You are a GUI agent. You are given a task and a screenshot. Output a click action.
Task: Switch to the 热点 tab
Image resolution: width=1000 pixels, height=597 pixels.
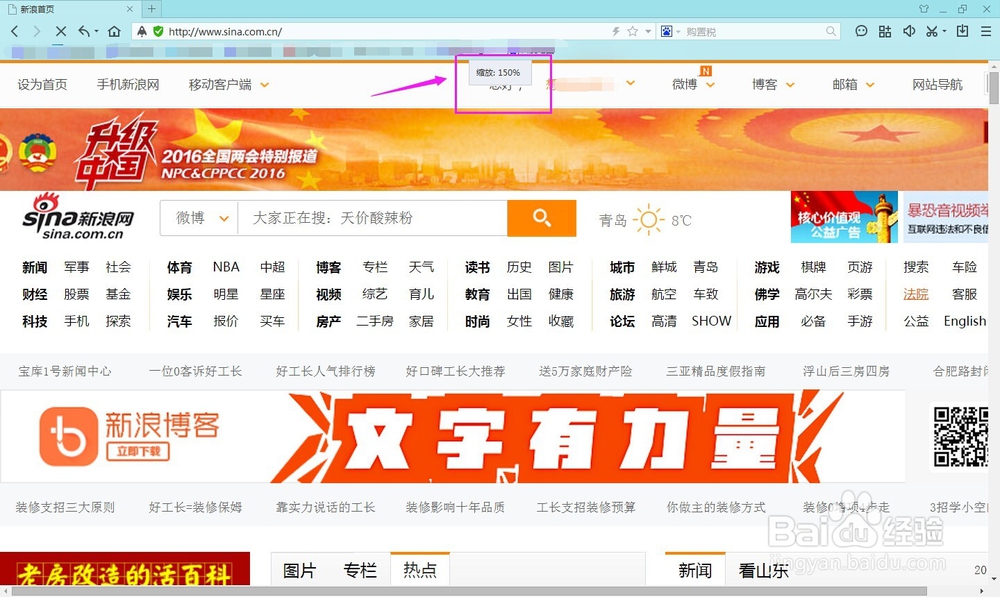(419, 569)
